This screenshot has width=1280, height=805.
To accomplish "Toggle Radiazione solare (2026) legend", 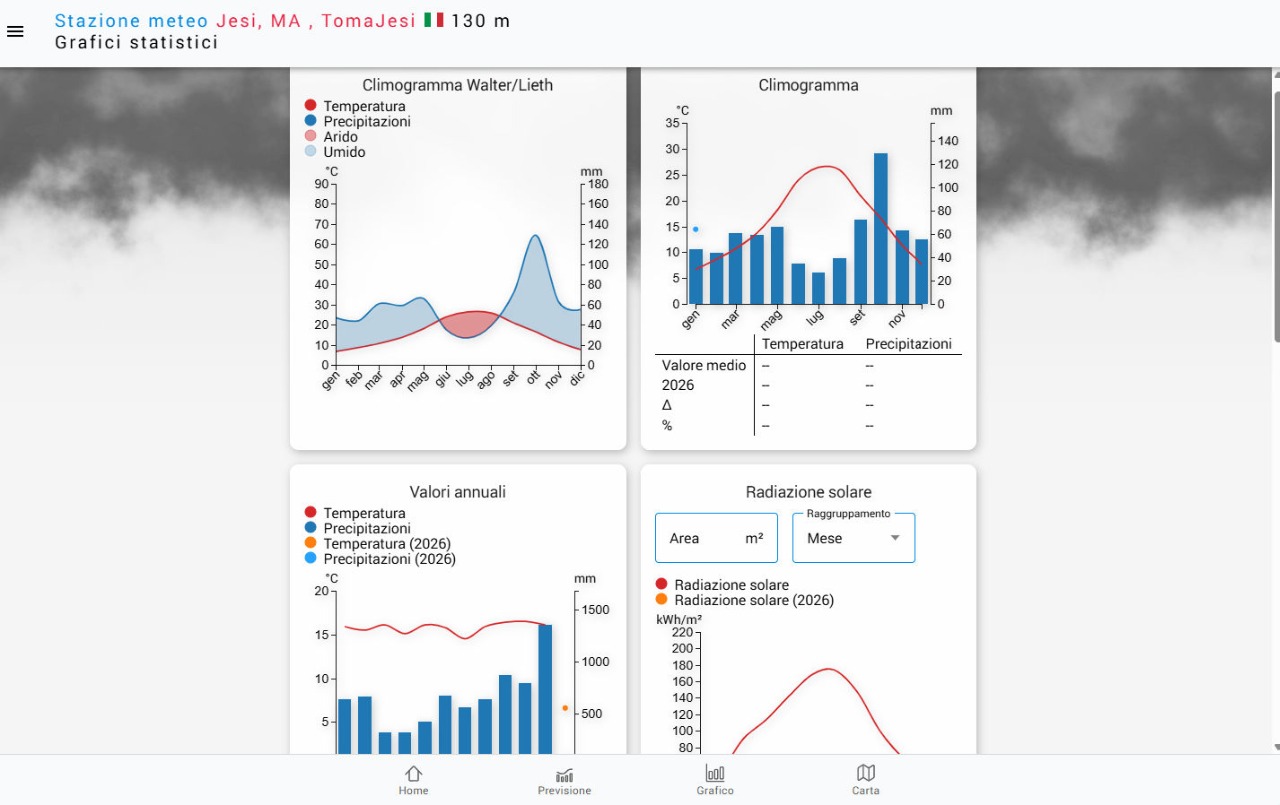I will (x=753, y=600).
